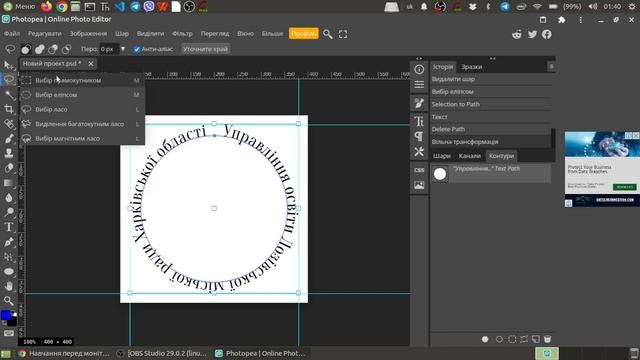The image size is (640, 360).
Task: Choose intersect selection mode
Action: point(67,49)
